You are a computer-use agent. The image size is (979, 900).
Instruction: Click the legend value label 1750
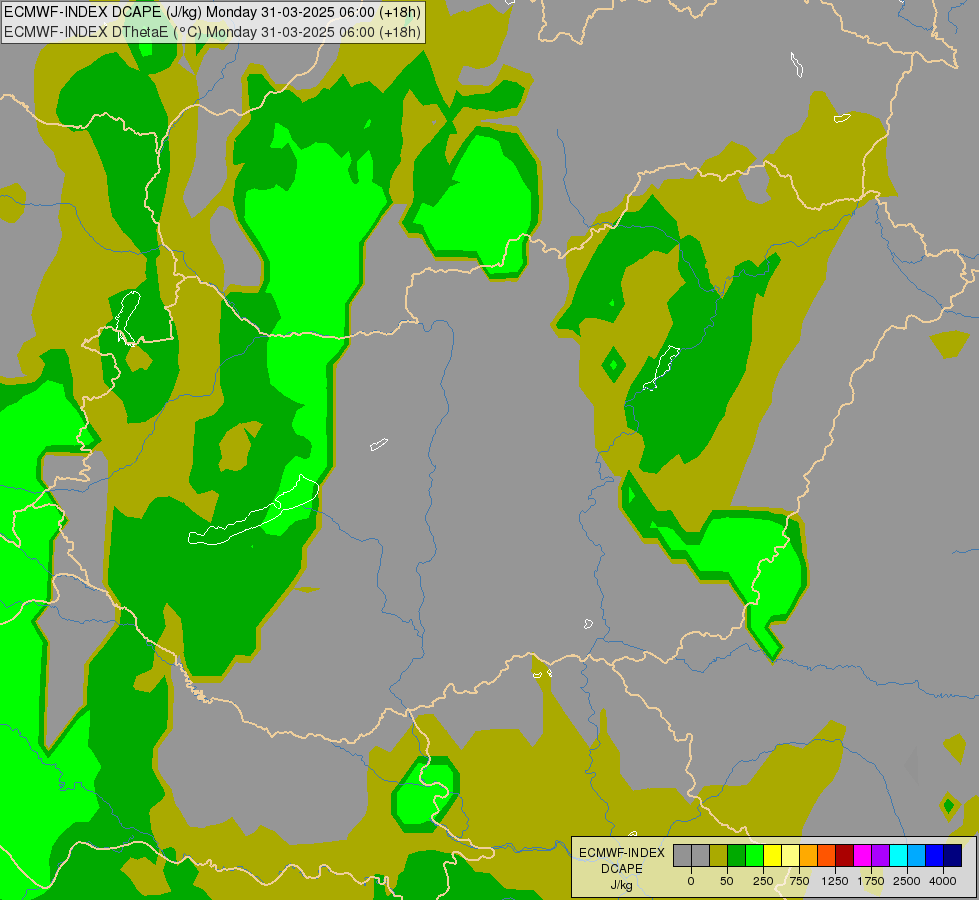pyautogui.click(x=871, y=881)
